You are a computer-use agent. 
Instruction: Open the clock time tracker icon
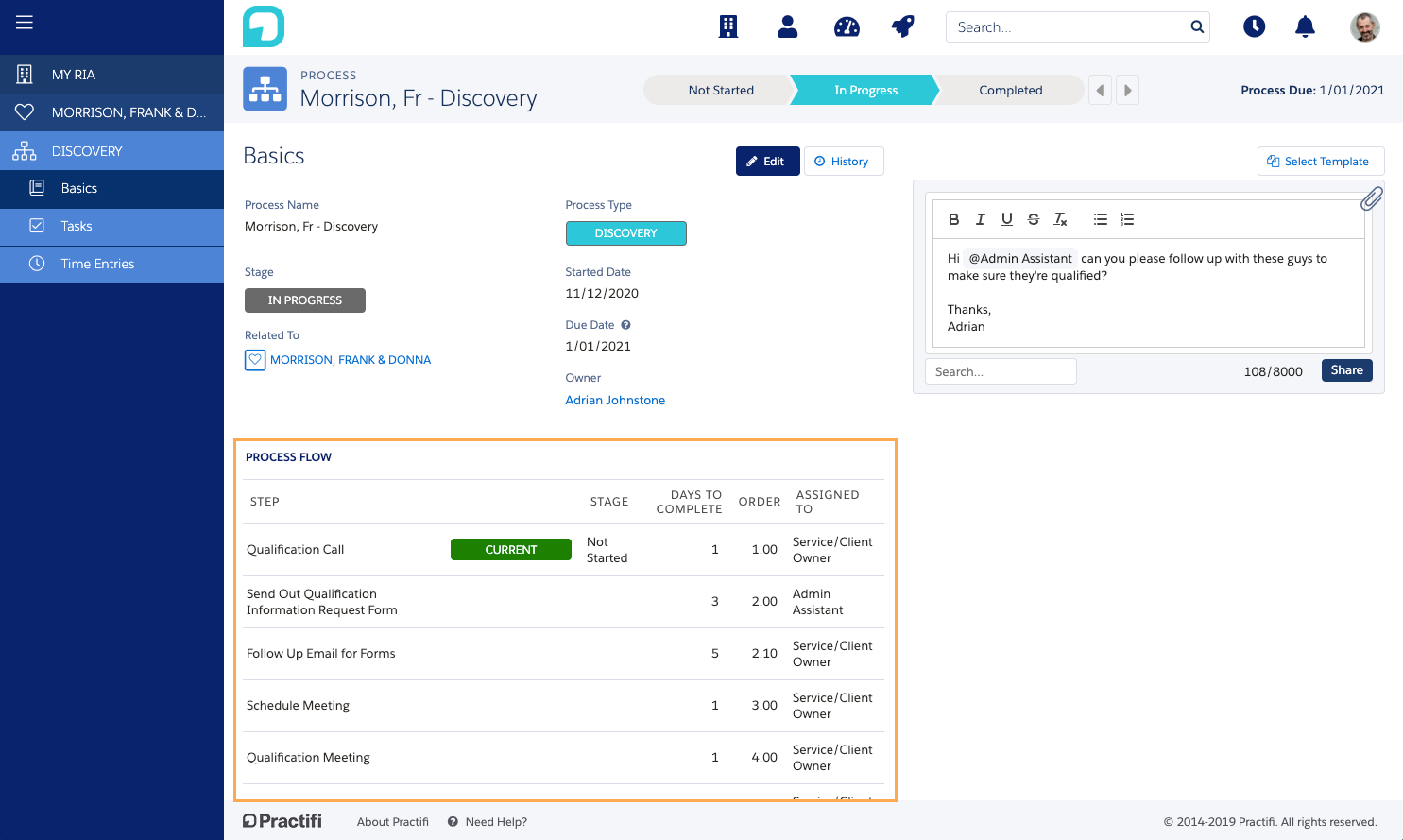pyautogui.click(x=1254, y=26)
